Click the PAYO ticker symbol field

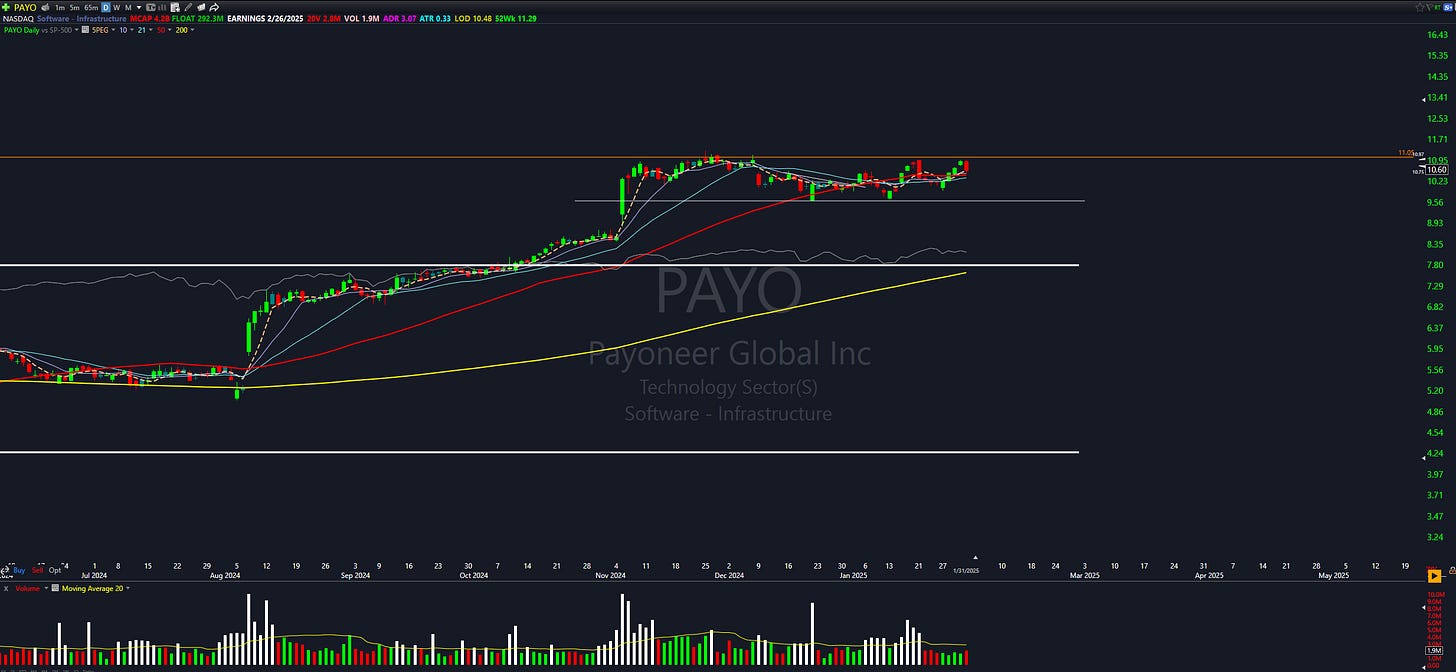(25, 8)
